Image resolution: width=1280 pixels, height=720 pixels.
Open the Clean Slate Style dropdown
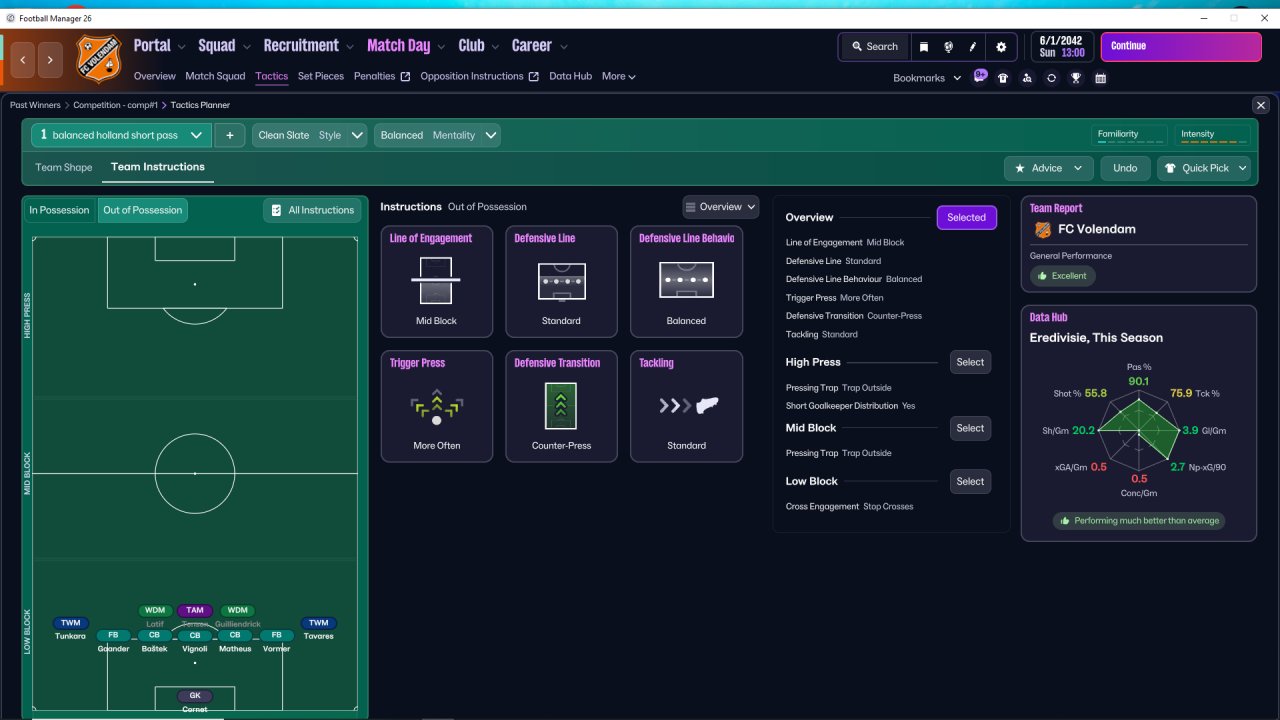pos(309,135)
